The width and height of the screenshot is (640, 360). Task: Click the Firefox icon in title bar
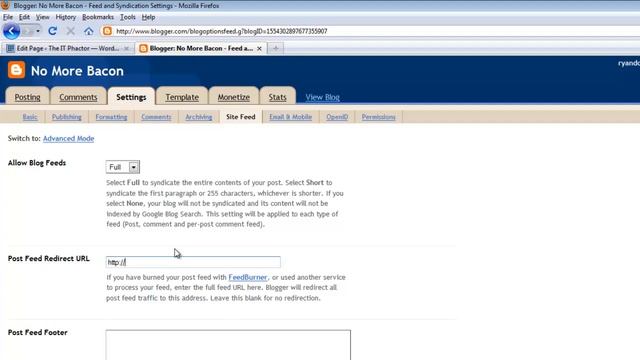click(5, 5)
